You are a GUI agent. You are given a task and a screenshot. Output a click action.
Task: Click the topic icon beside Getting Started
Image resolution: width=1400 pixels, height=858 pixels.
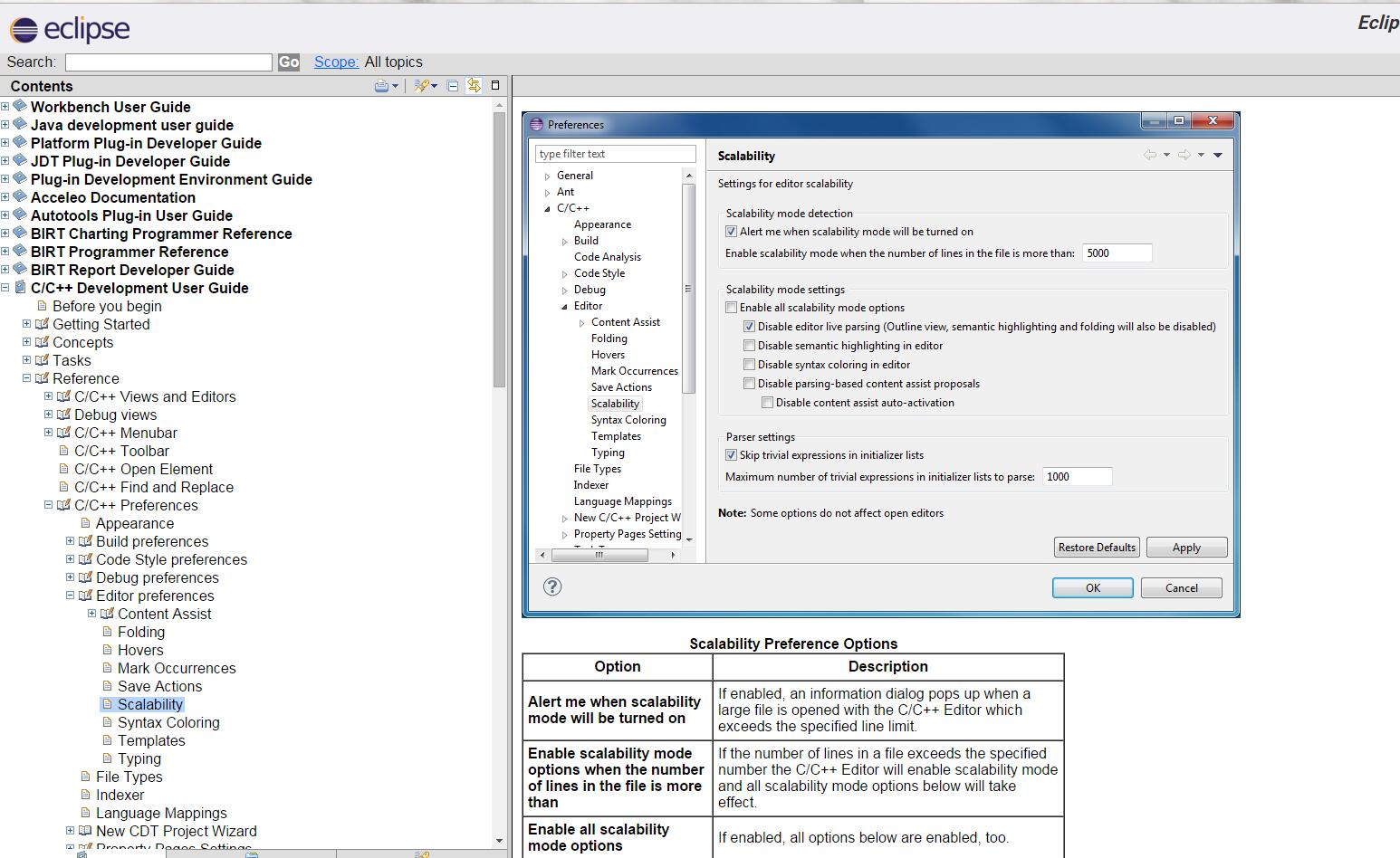42,324
